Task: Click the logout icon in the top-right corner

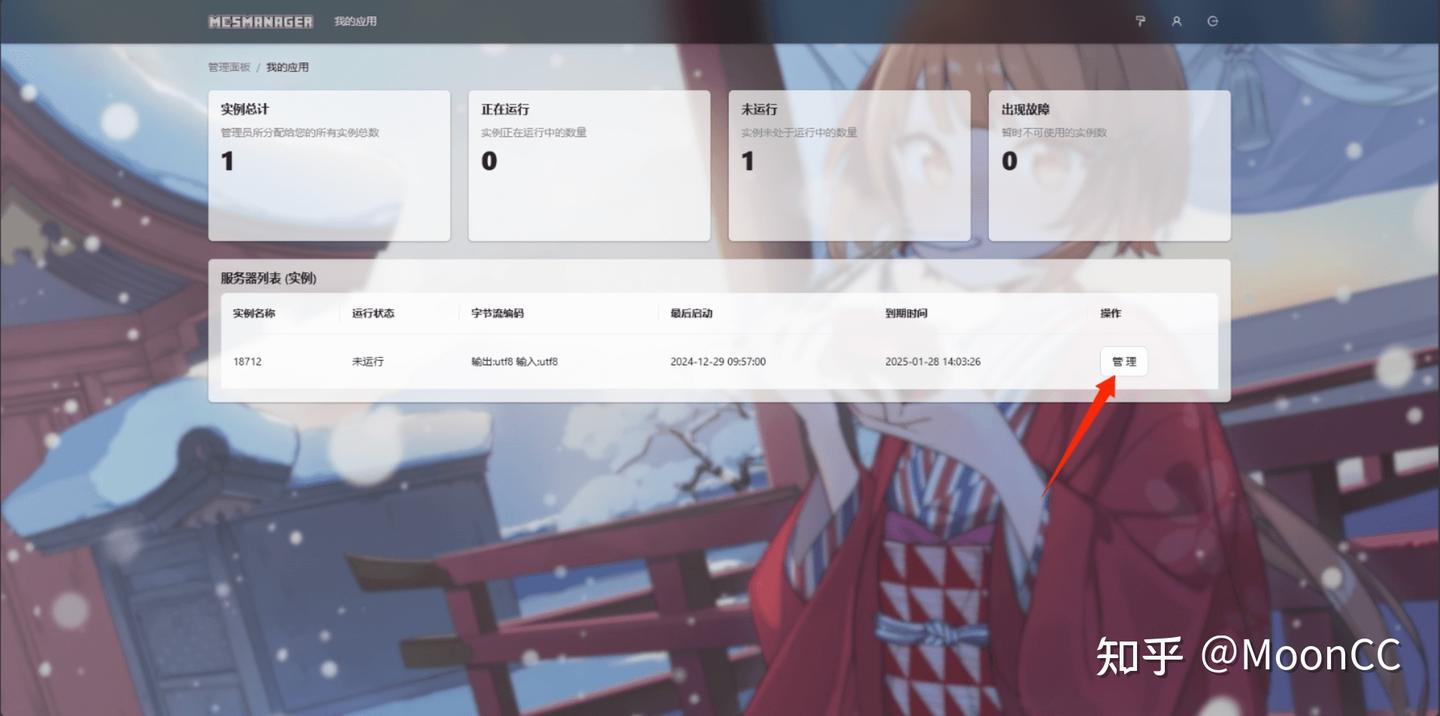Action: pyautogui.click(x=1213, y=21)
